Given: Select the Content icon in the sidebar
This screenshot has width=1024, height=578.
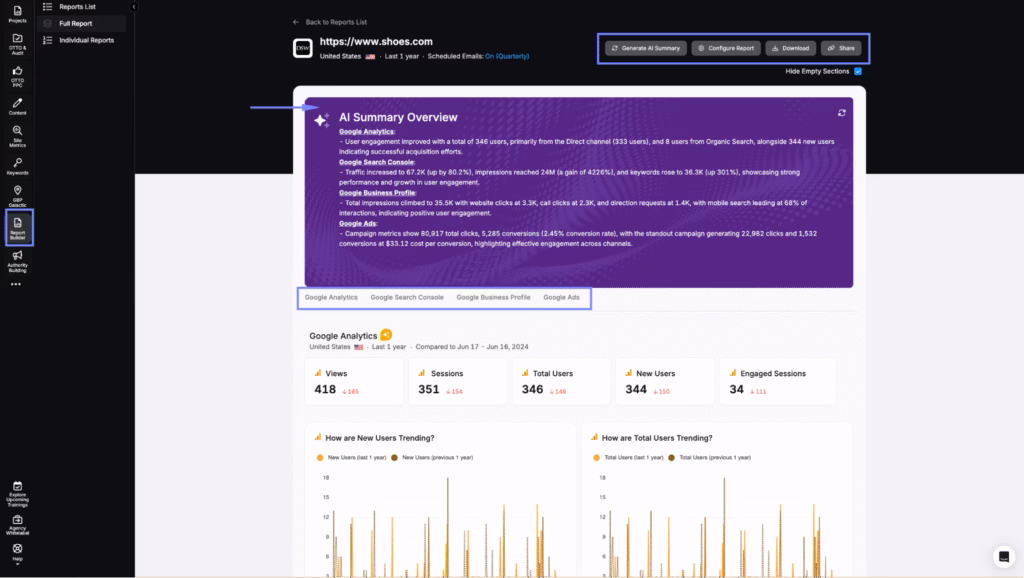Looking at the screenshot, I should [x=16, y=105].
